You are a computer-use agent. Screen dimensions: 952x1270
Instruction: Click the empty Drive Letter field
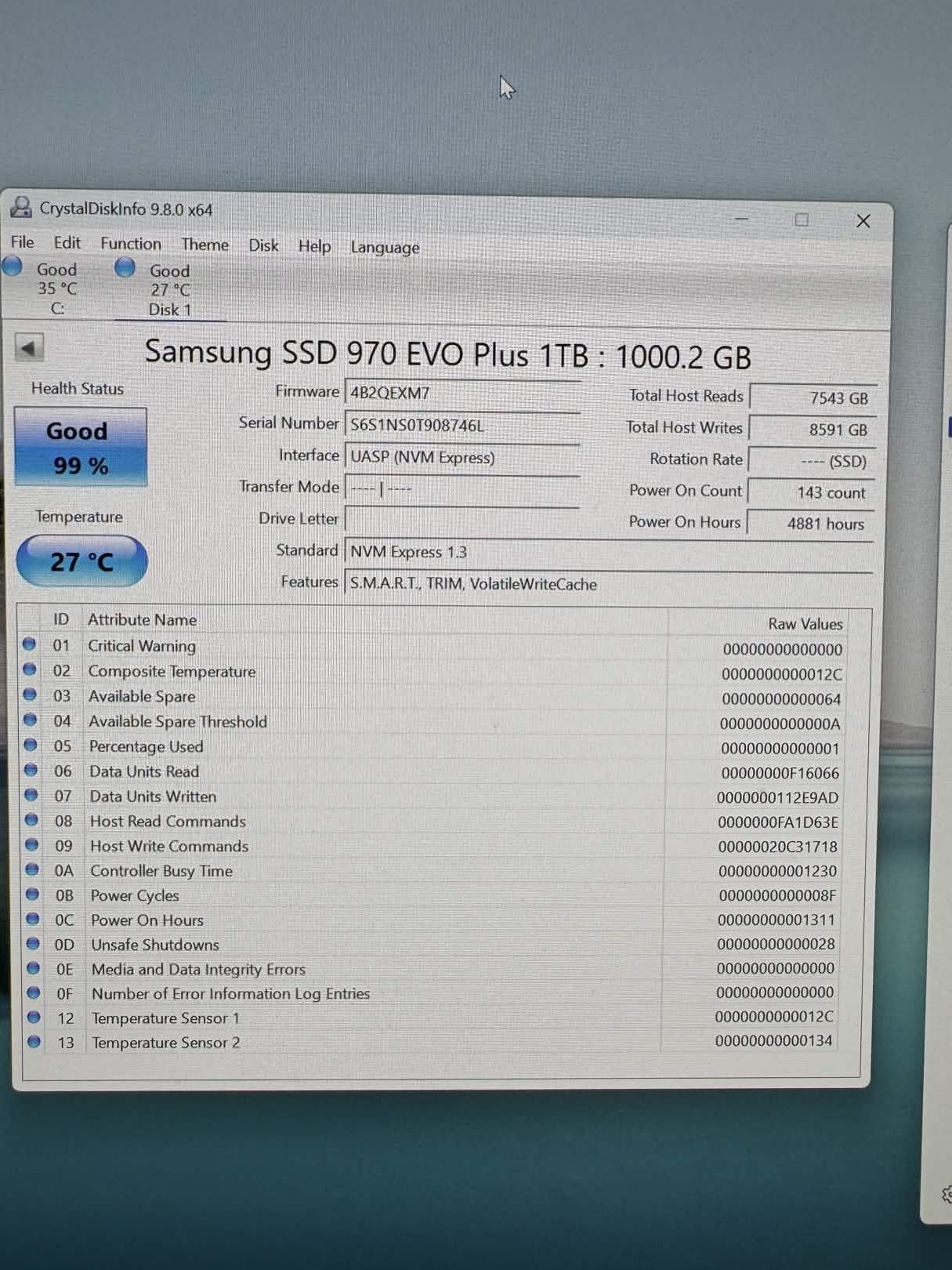click(462, 519)
